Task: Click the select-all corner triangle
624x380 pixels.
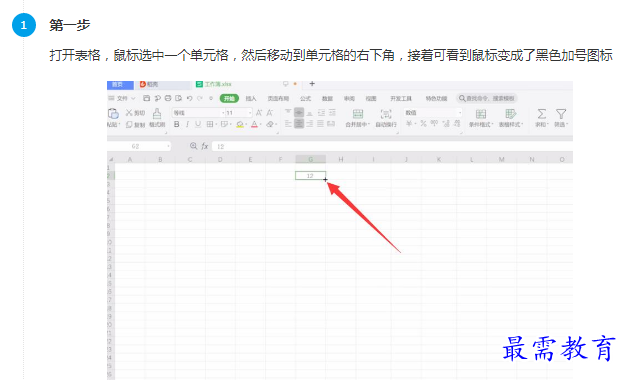Action: click(x=111, y=159)
